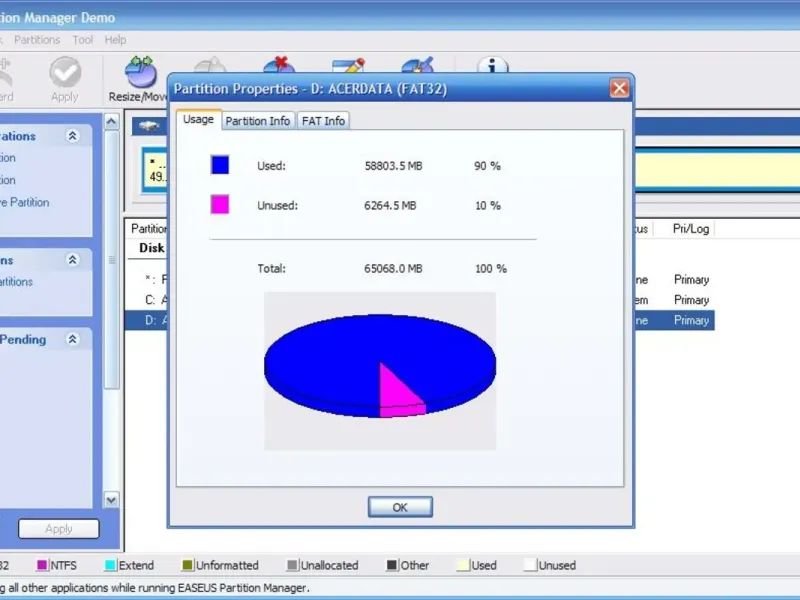Open the properties info toolbar icon
This screenshot has height=600, width=800.
pos(492,65)
